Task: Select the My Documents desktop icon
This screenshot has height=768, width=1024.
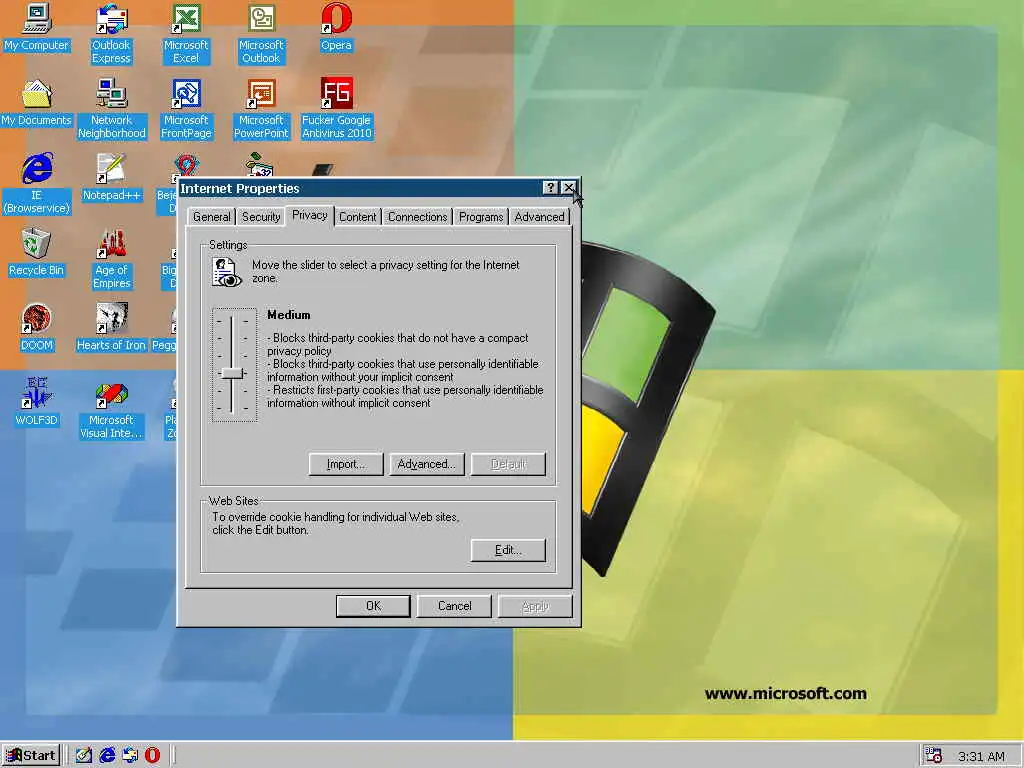Action: (x=37, y=103)
